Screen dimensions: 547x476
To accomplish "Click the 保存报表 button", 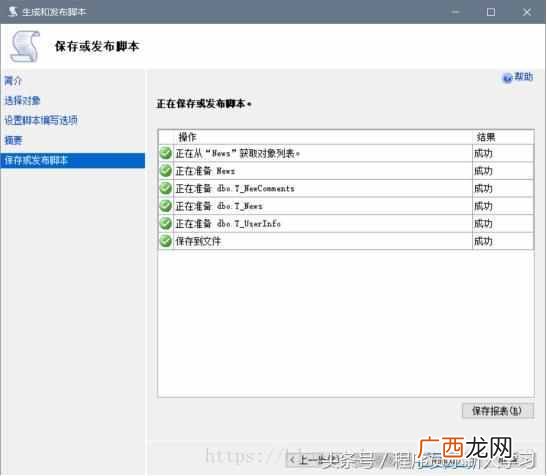I will [498, 411].
